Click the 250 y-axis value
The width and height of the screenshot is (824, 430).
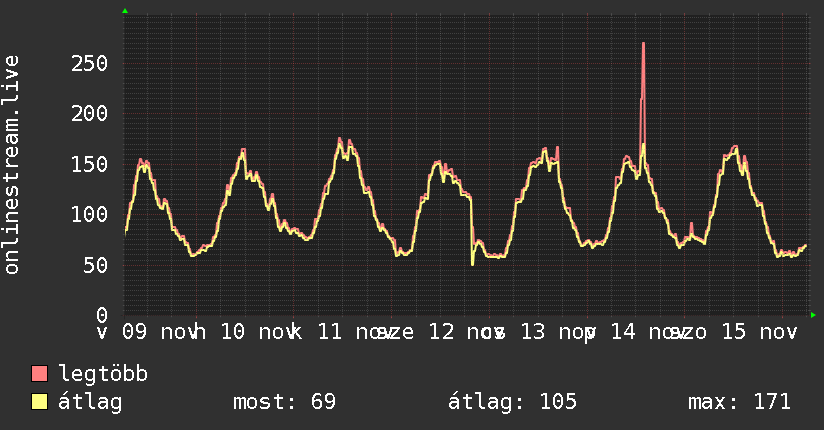tap(89, 64)
